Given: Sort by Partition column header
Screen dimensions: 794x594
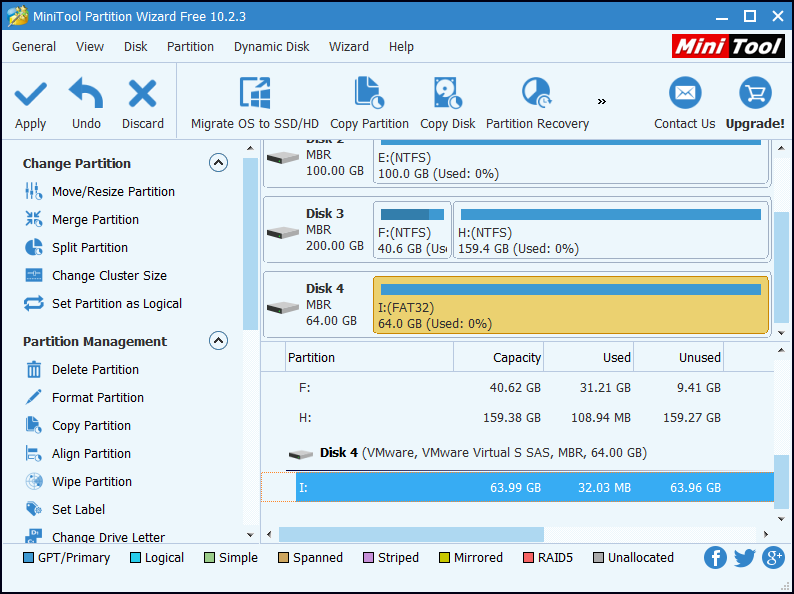Looking at the screenshot, I should point(370,358).
